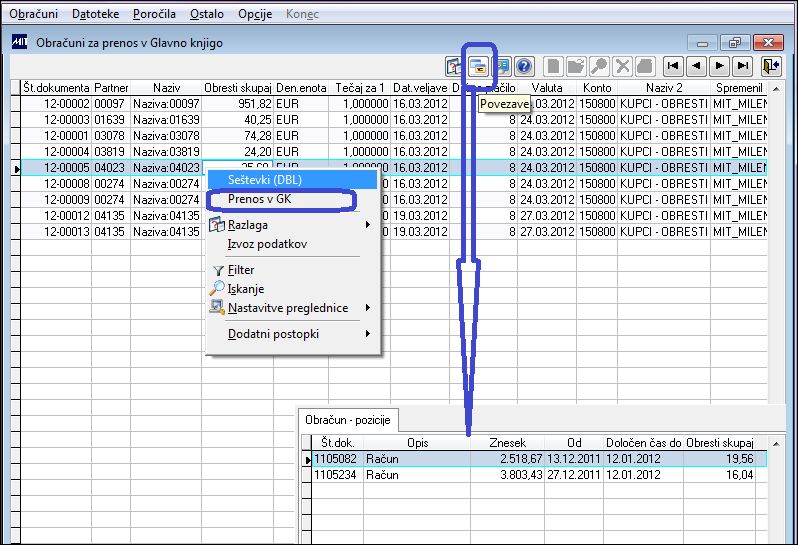Jump to first record with navigation arrow

click(x=673, y=66)
